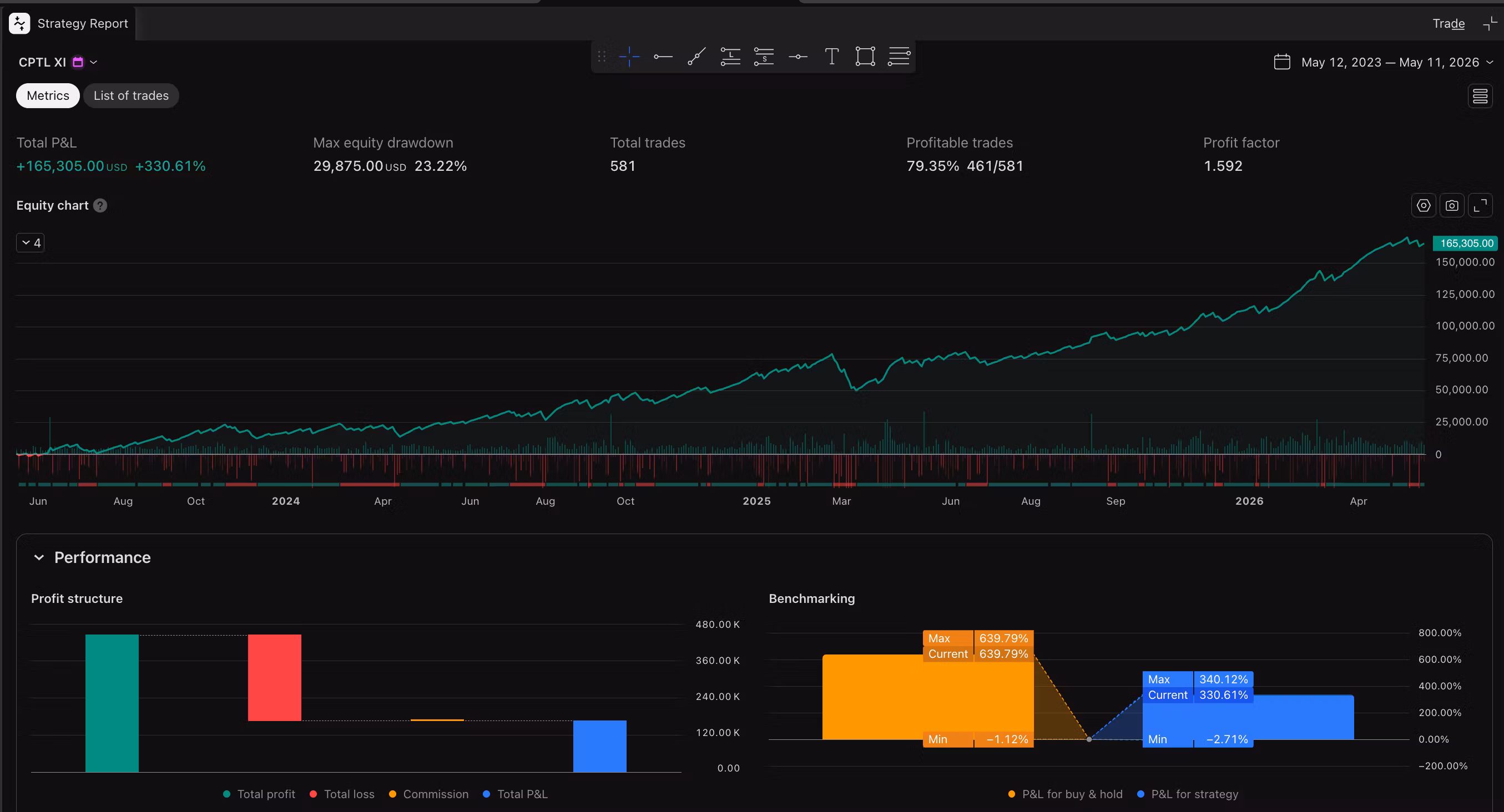This screenshot has width=1504, height=812.
Task: Toggle the Commission legend item
Action: click(428, 794)
